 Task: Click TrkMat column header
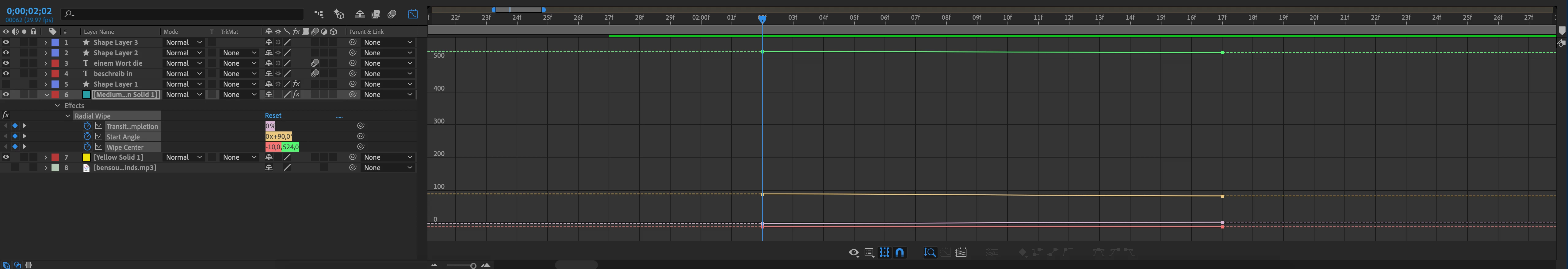point(229,32)
